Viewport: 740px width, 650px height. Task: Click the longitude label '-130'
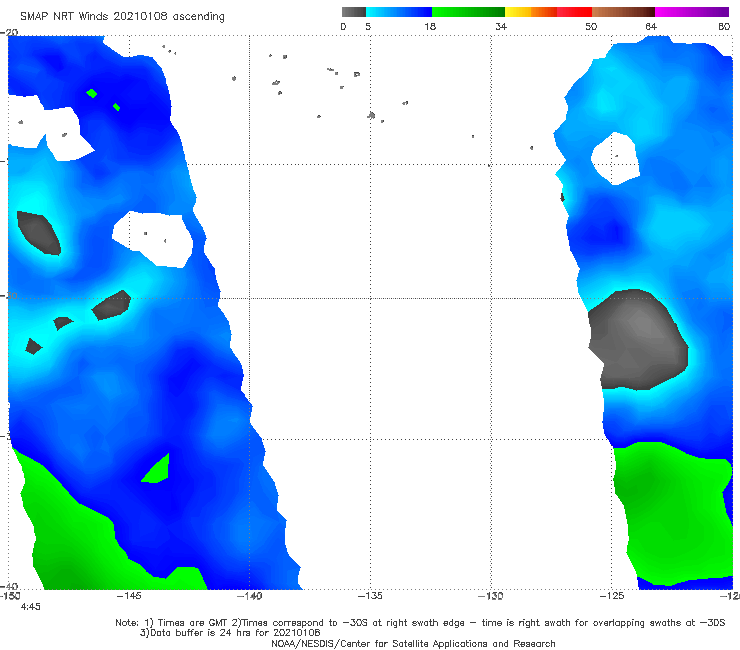click(x=491, y=596)
